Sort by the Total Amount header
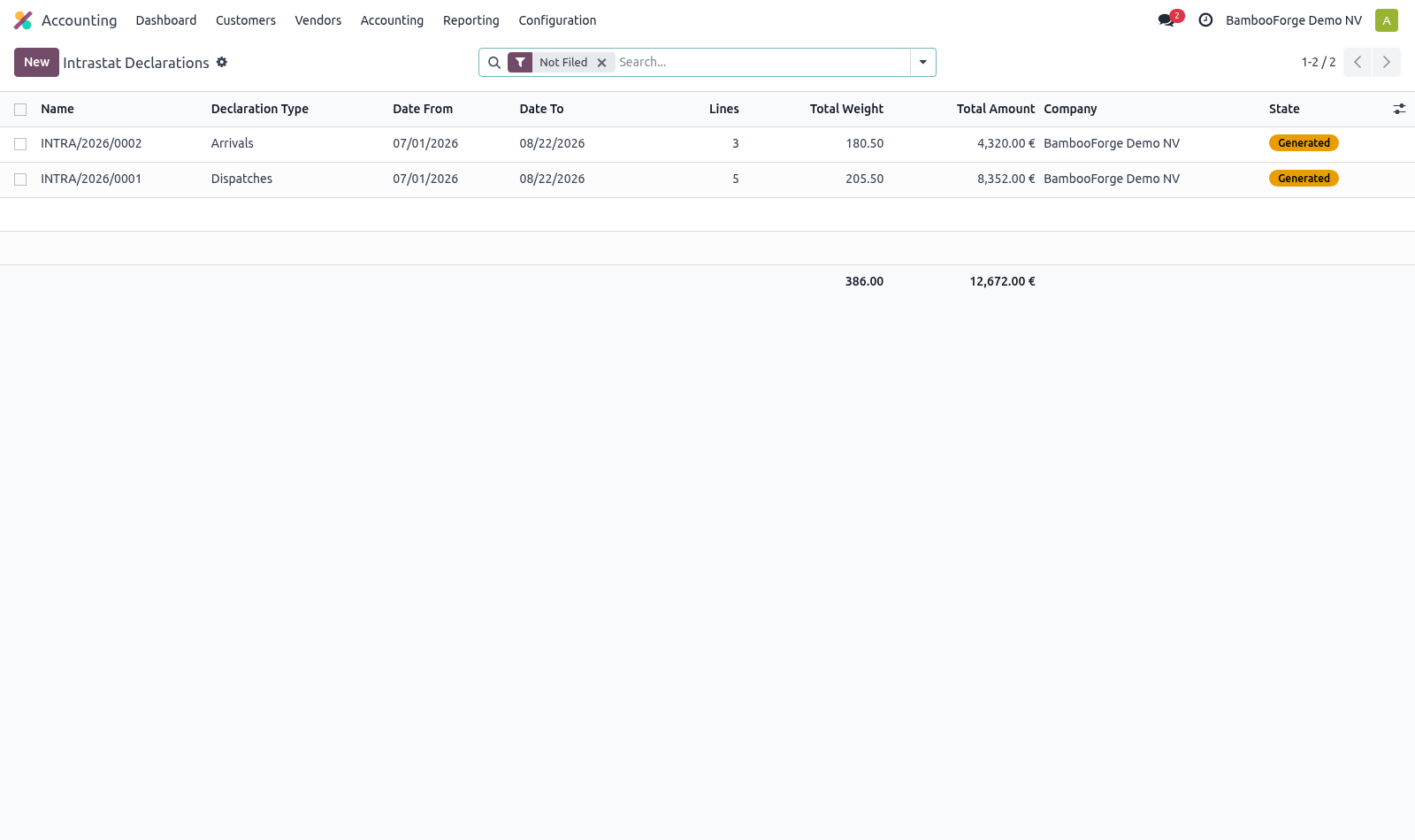This screenshot has width=1415, height=840. [996, 109]
